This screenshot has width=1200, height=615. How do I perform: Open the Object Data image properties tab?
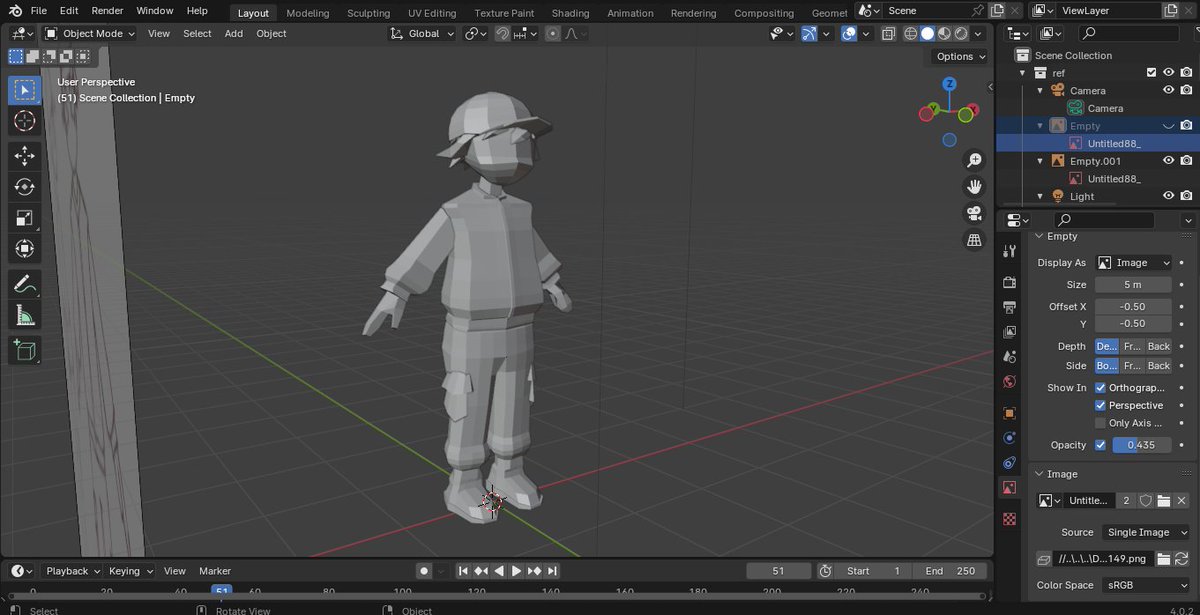1009,488
